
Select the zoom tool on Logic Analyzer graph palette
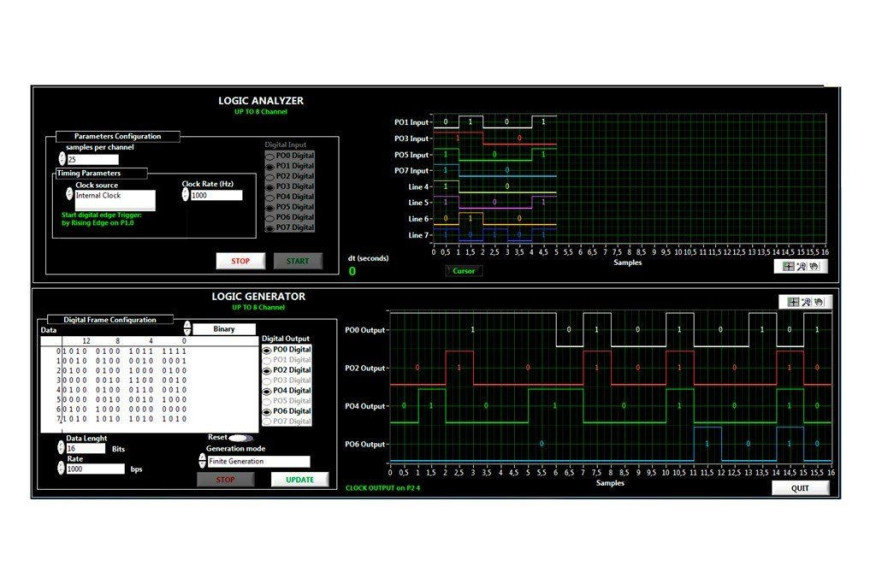point(804,265)
